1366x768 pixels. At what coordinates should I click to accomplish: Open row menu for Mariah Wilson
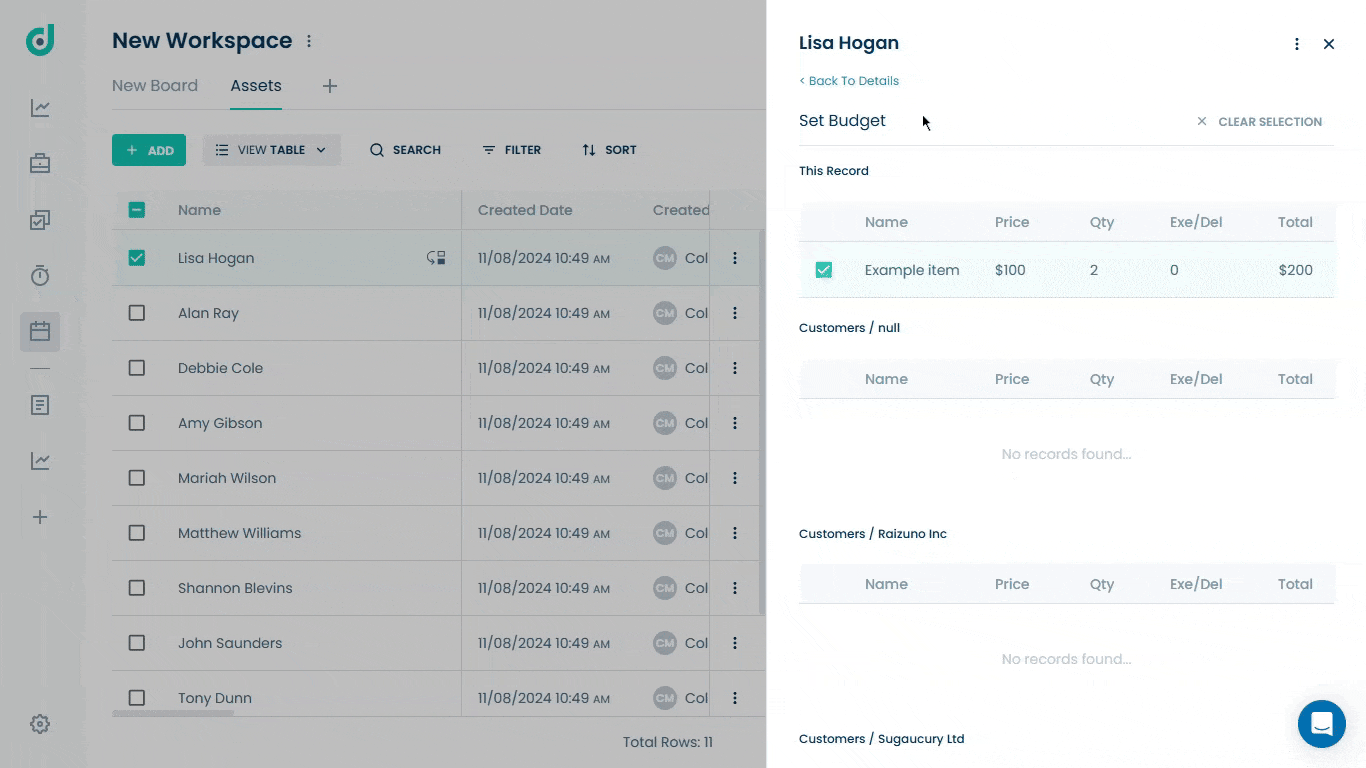tap(735, 478)
